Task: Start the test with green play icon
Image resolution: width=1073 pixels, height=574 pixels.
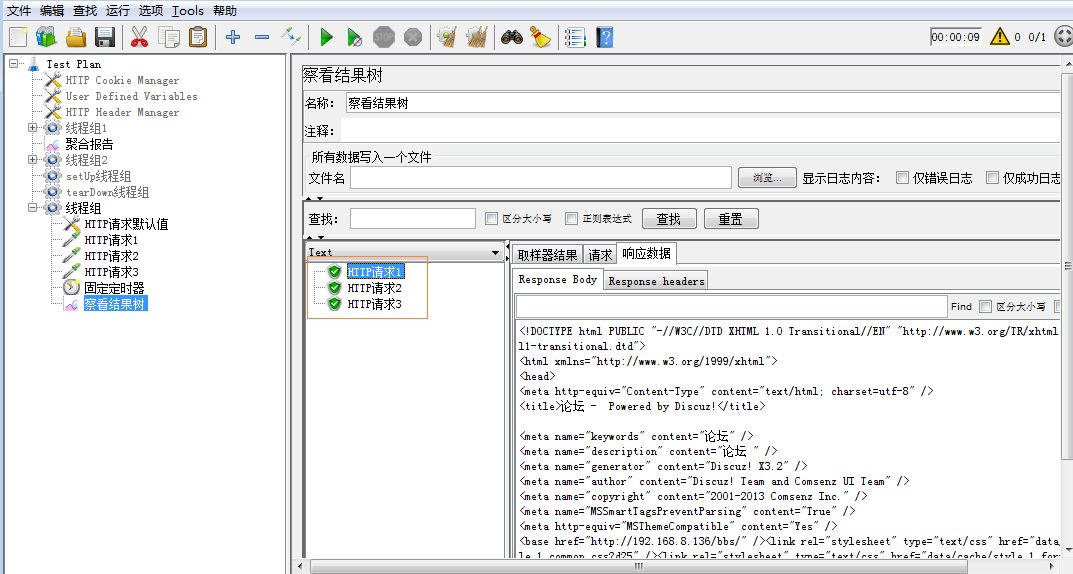Action: (x=326, y=37)
